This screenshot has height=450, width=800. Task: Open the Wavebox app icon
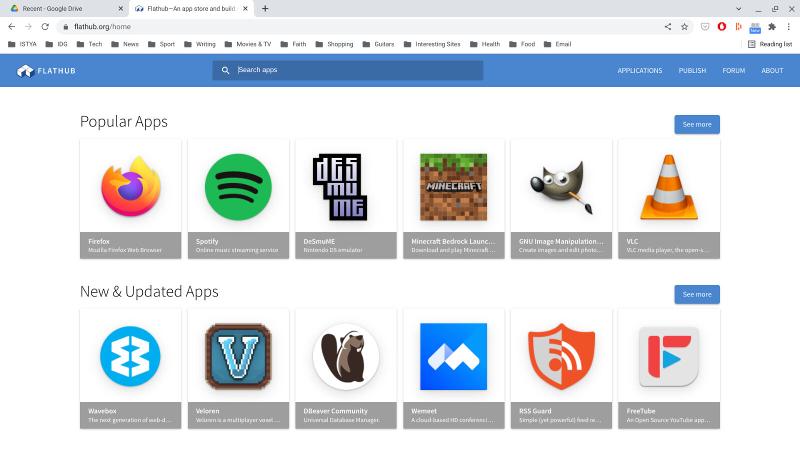(x=131, y=356)
